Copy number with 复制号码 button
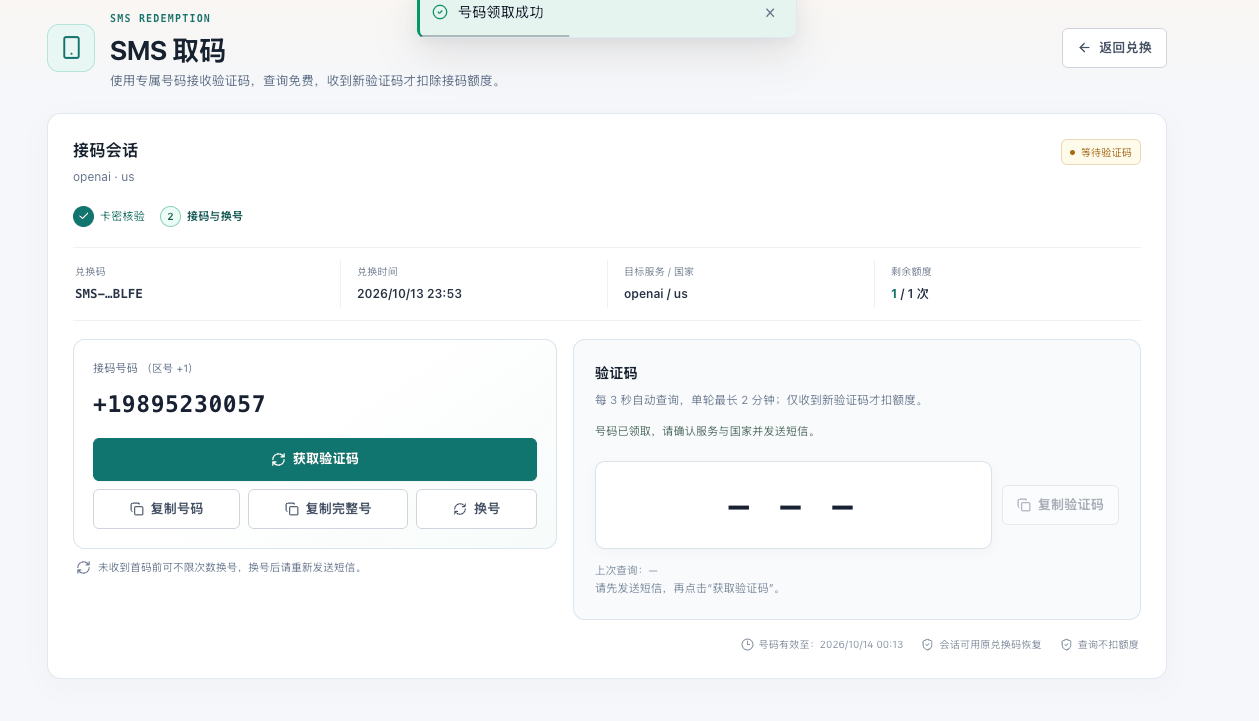The width and height of the screenshot is (1259, 721). tap(166, 509)
